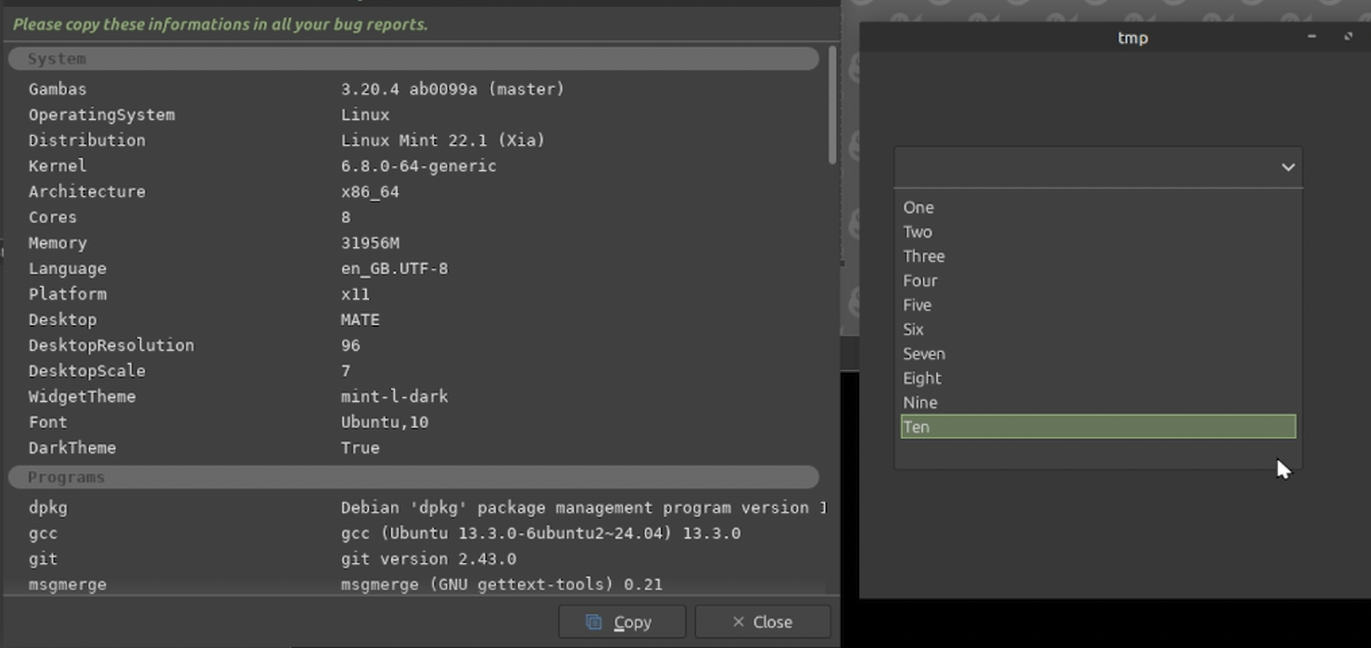Choose "Three" in the combo list

(x=923, y=256)
